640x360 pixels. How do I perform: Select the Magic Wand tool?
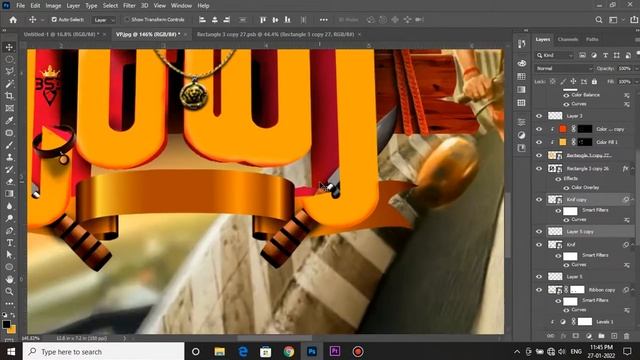pos(9,84)
